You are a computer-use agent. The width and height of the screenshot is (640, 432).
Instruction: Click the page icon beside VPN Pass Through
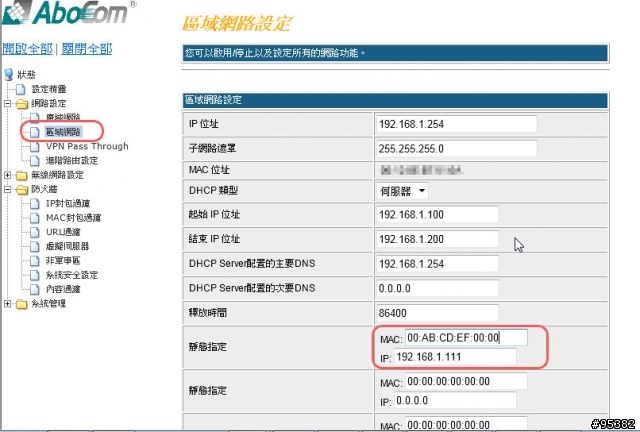coord(35,146)
